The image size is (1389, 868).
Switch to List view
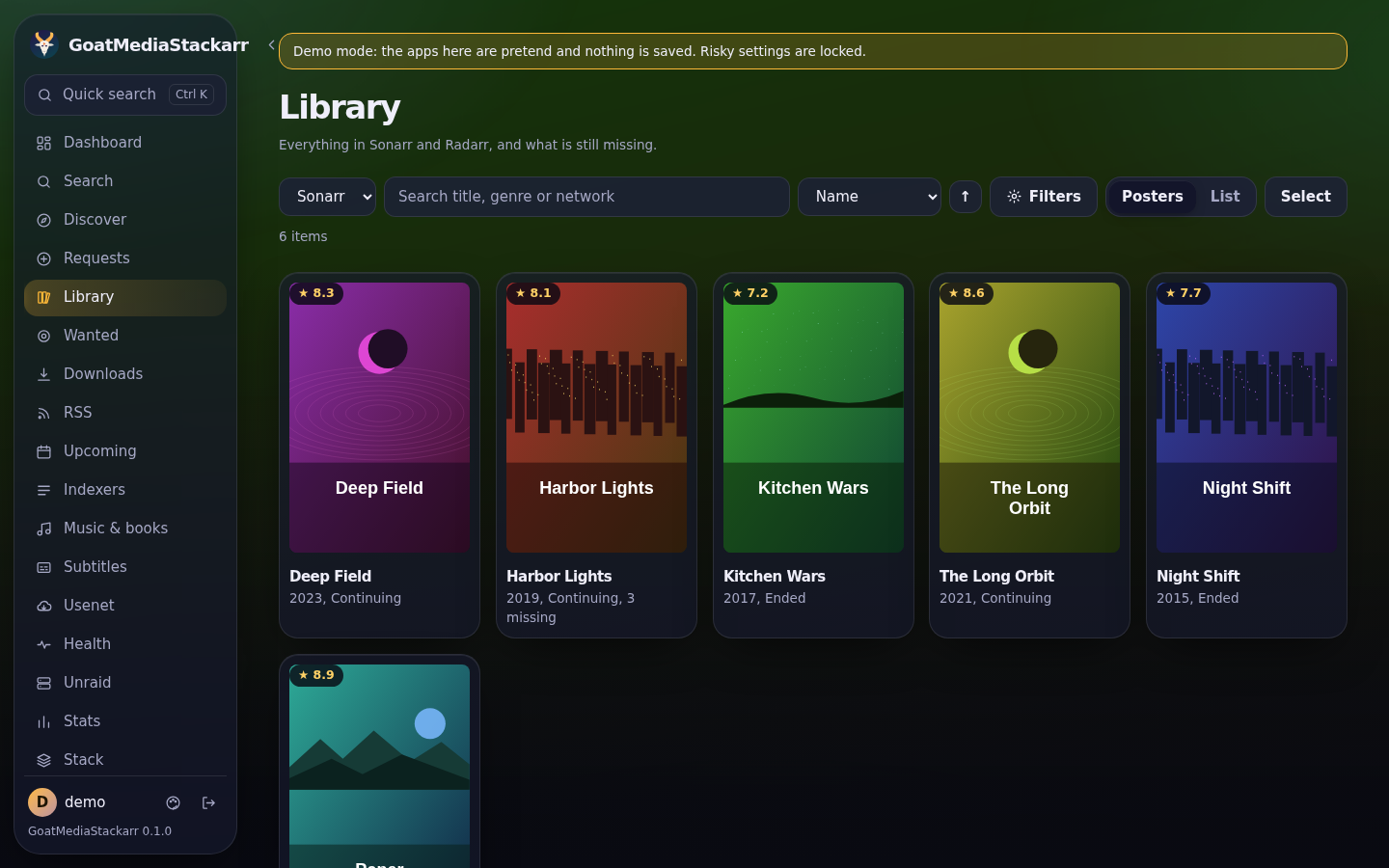pos(1225,197)
